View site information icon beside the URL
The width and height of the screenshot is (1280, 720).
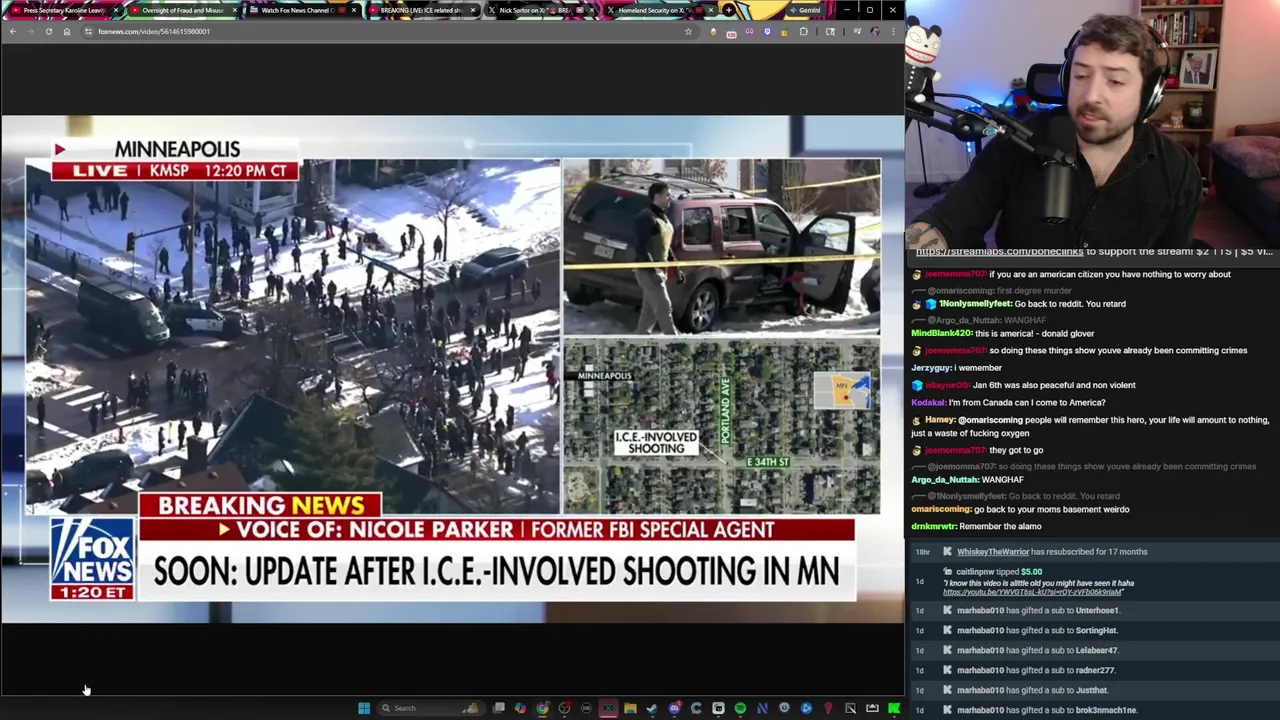pyautogui.click(x=88, y=31)
